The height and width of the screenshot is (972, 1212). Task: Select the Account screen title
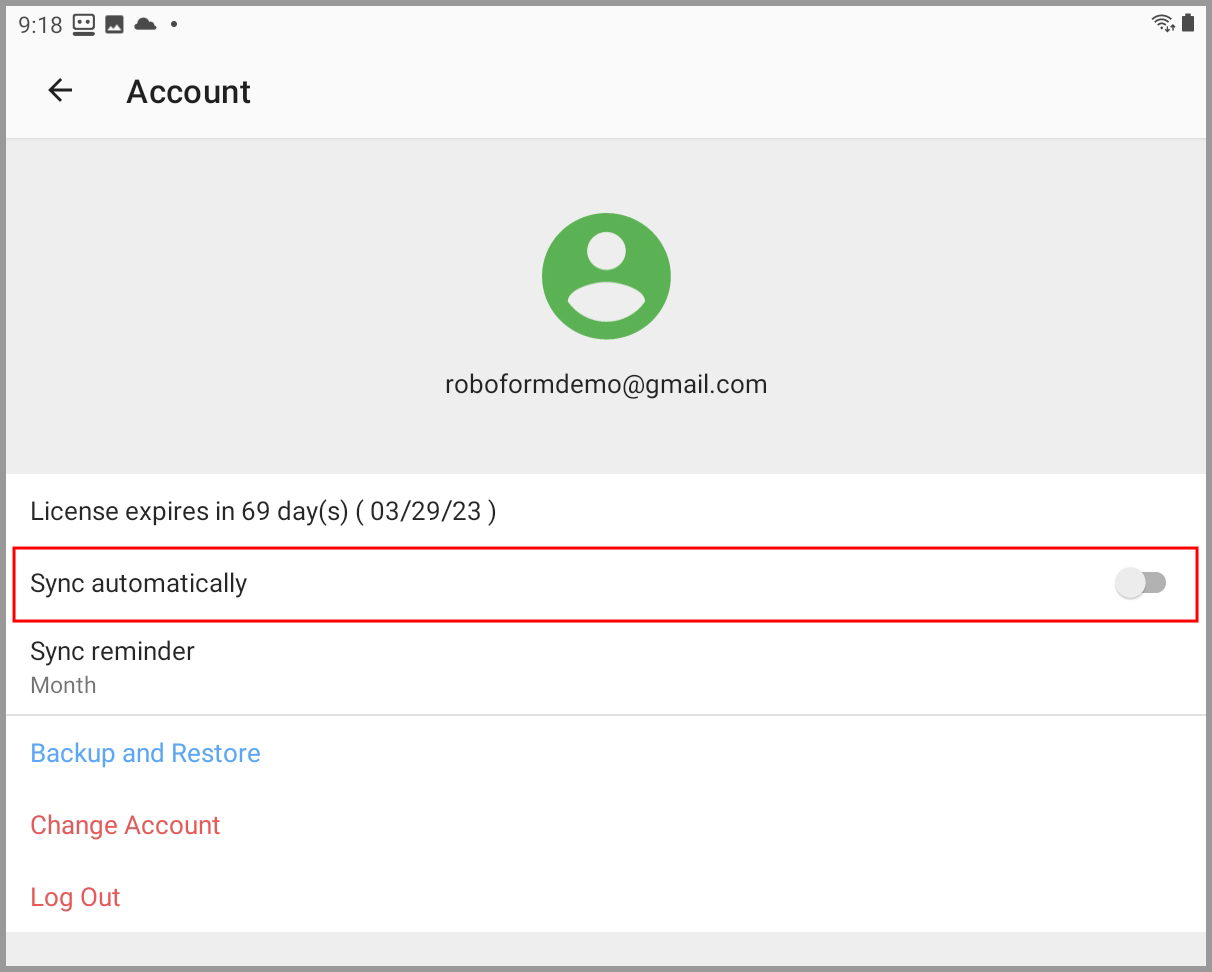coord(188,91)
